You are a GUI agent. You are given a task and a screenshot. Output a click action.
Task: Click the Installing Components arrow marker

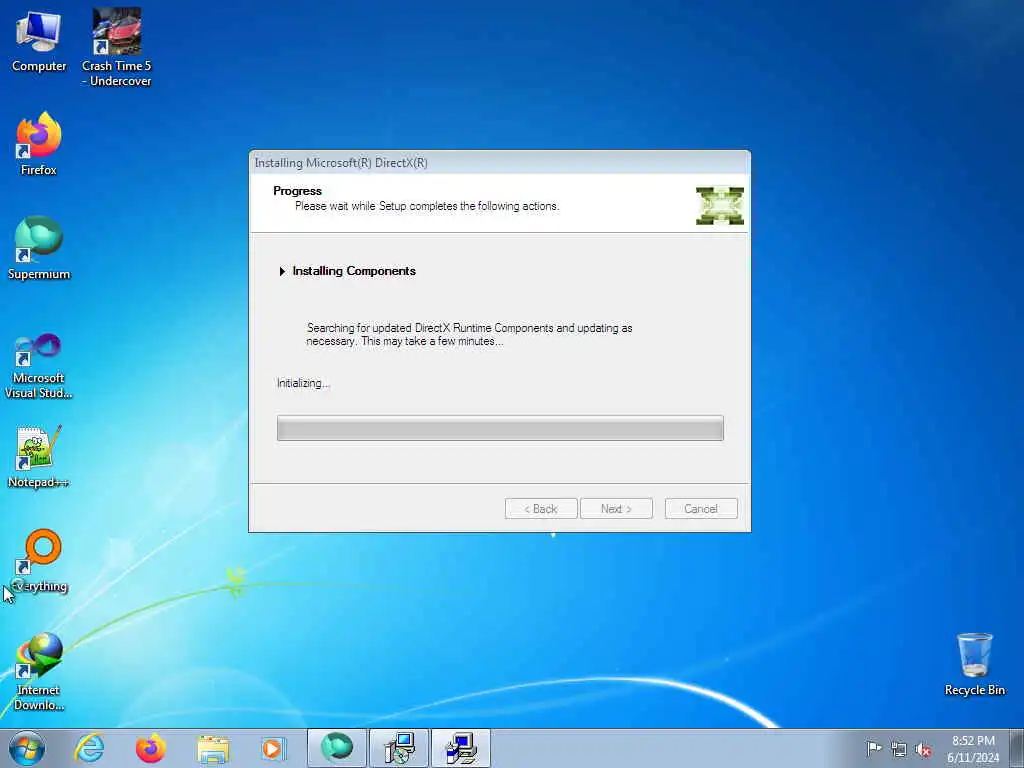pyautogui.click(x=282, y=271)
